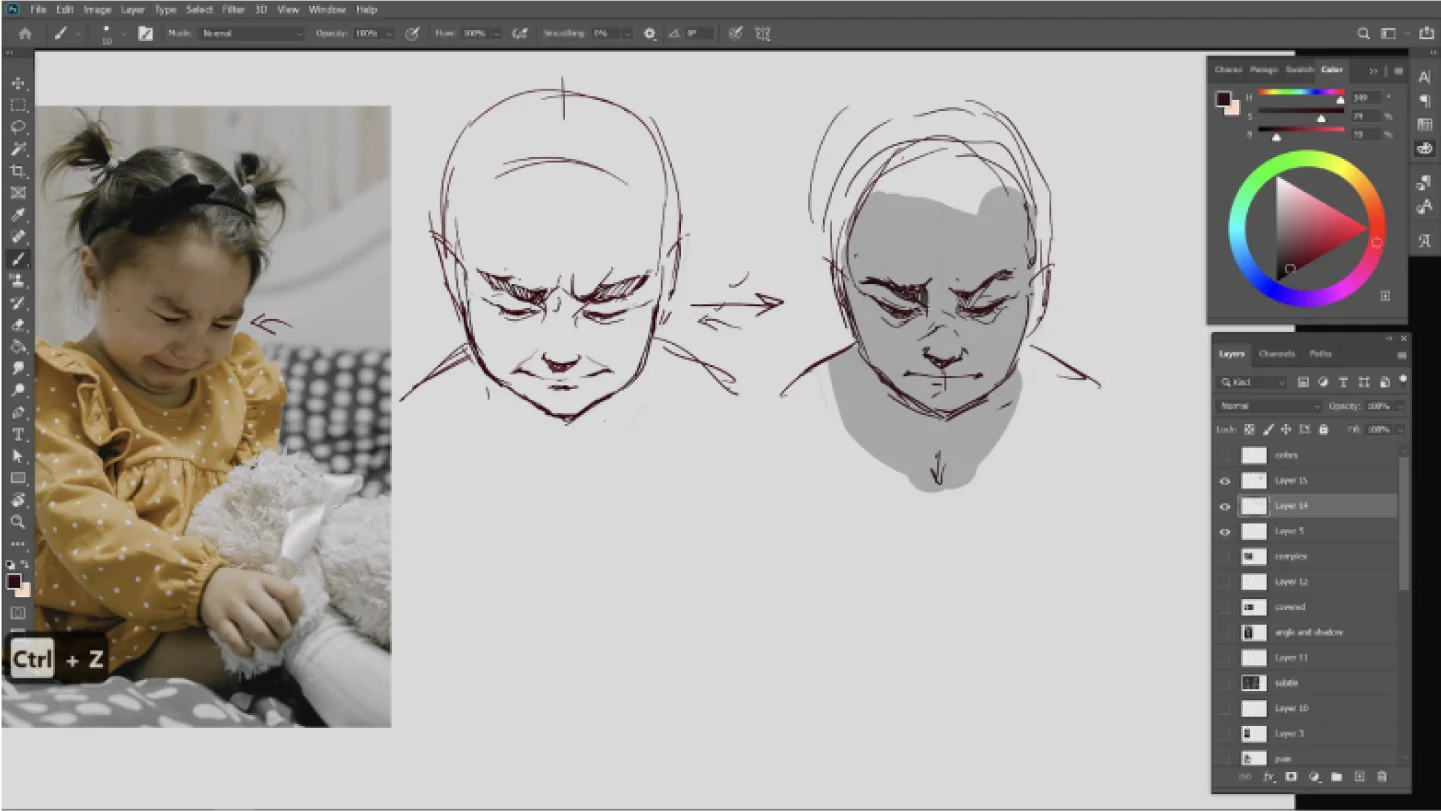Click the share icon at top right
This screenshot has height=811, width=1441.
coord(1426,33)
